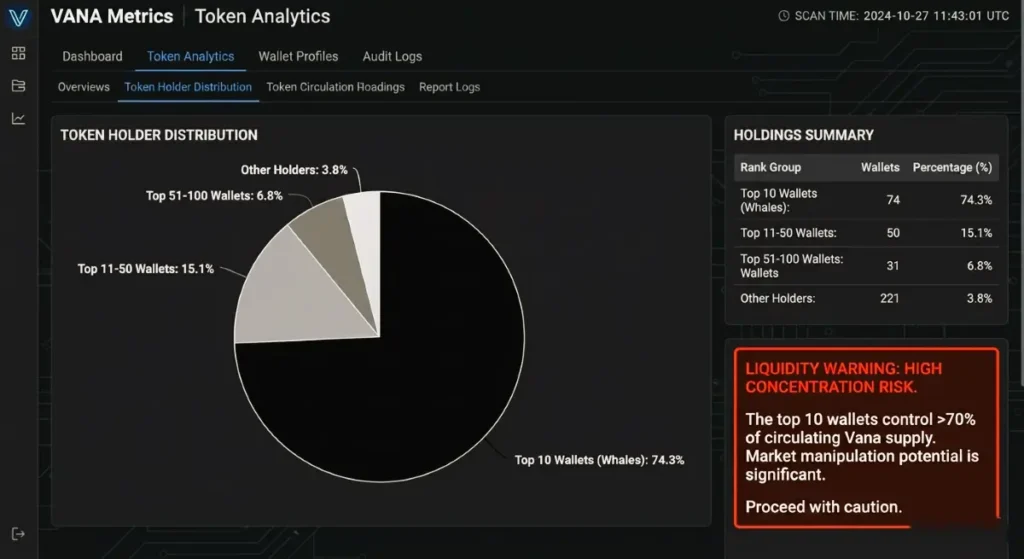Open the dashboard grid sidebar icon
This screenshot has height=559, width=1024.
(18, 53)
